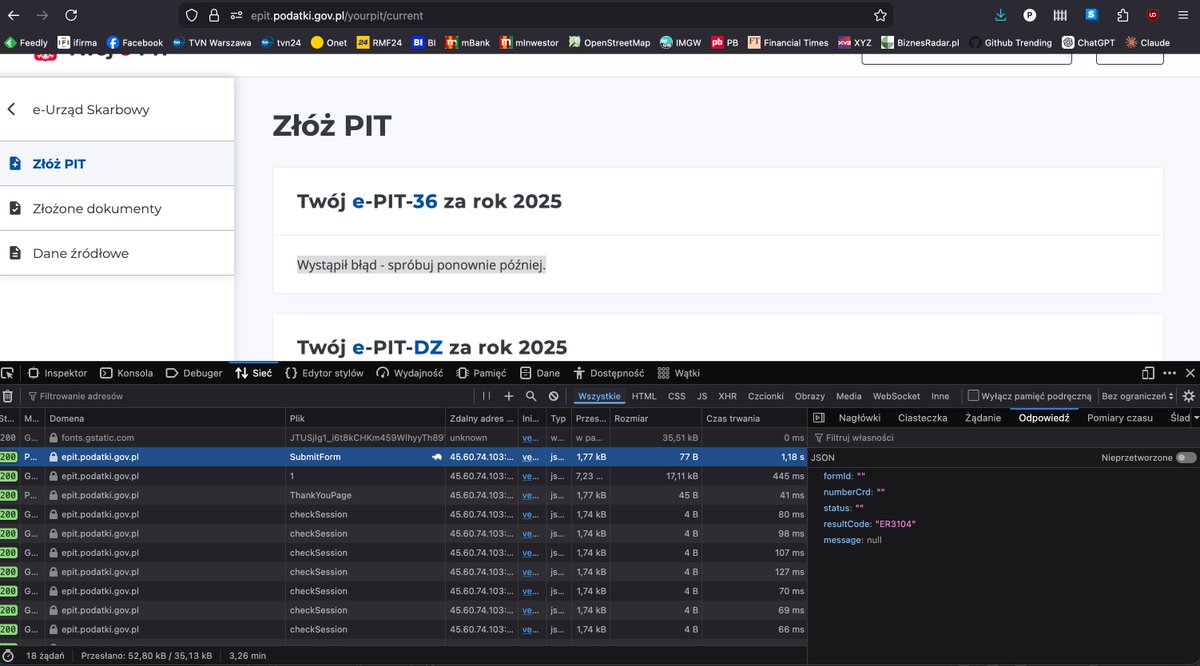Open request blocking icon in network toolbar

point(553,396)
